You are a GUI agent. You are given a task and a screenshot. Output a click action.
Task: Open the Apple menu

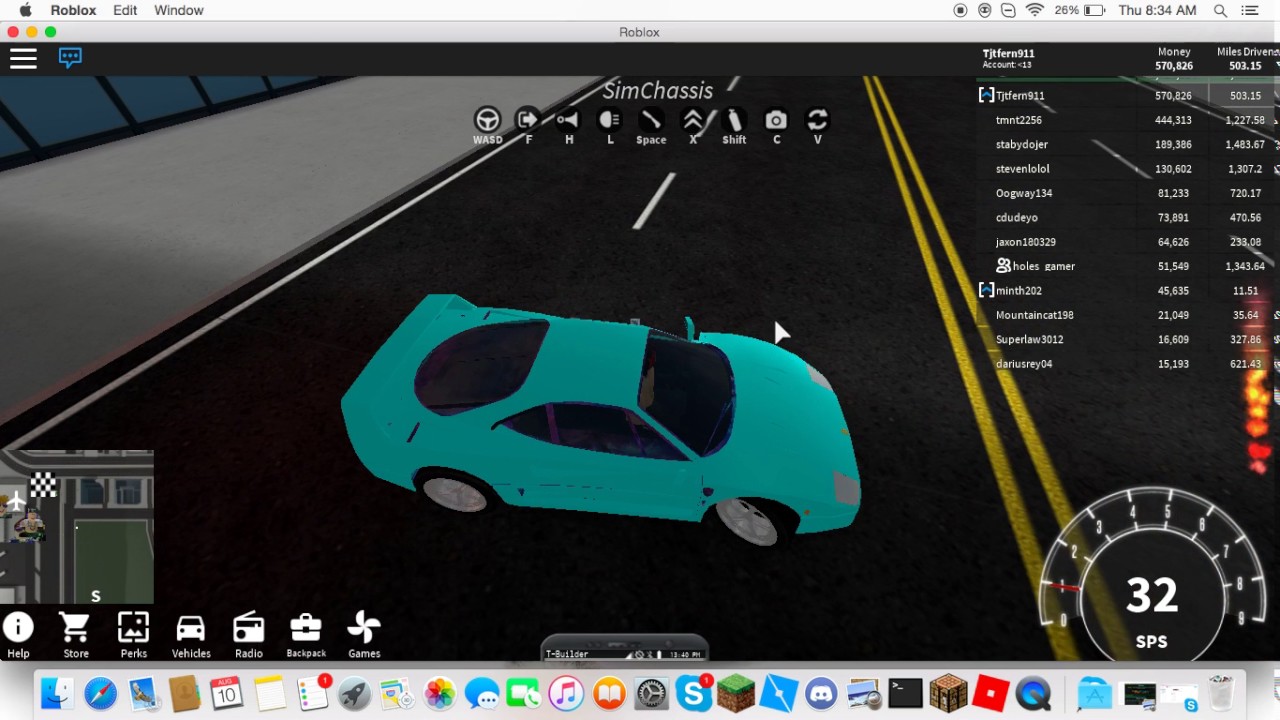click(x=25, y=10)
